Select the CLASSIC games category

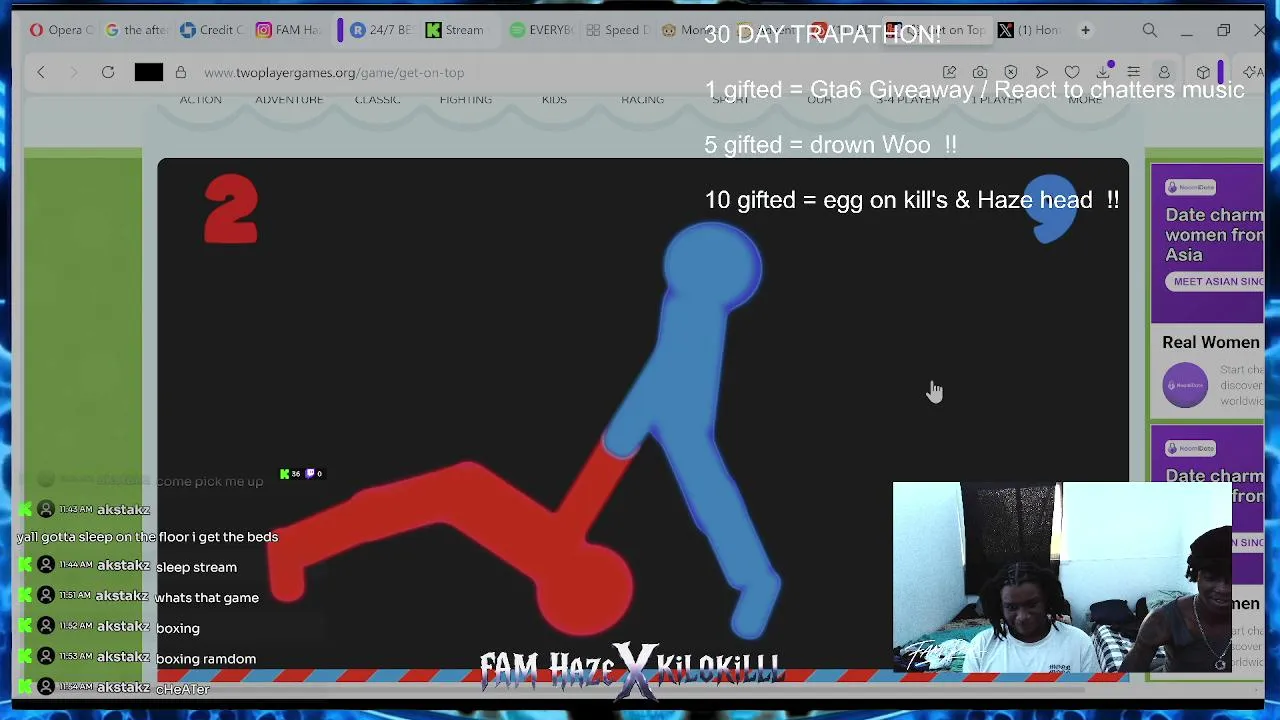(x=377, y=100)
